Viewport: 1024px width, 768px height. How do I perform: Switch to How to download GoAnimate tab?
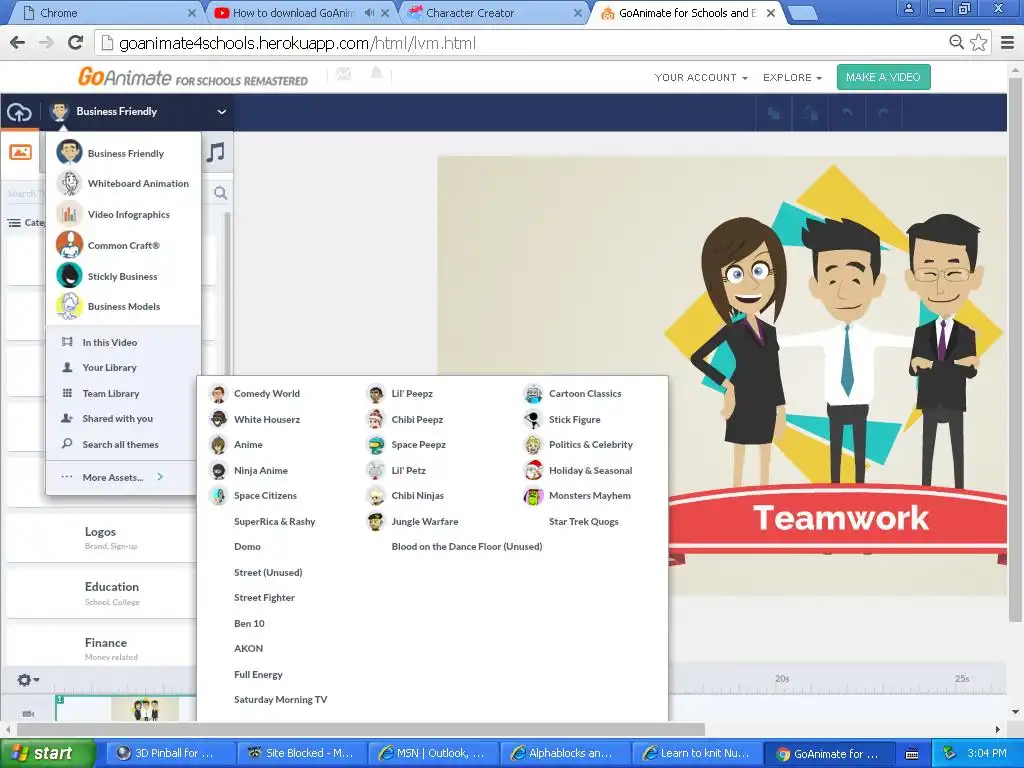coord(302,12)
